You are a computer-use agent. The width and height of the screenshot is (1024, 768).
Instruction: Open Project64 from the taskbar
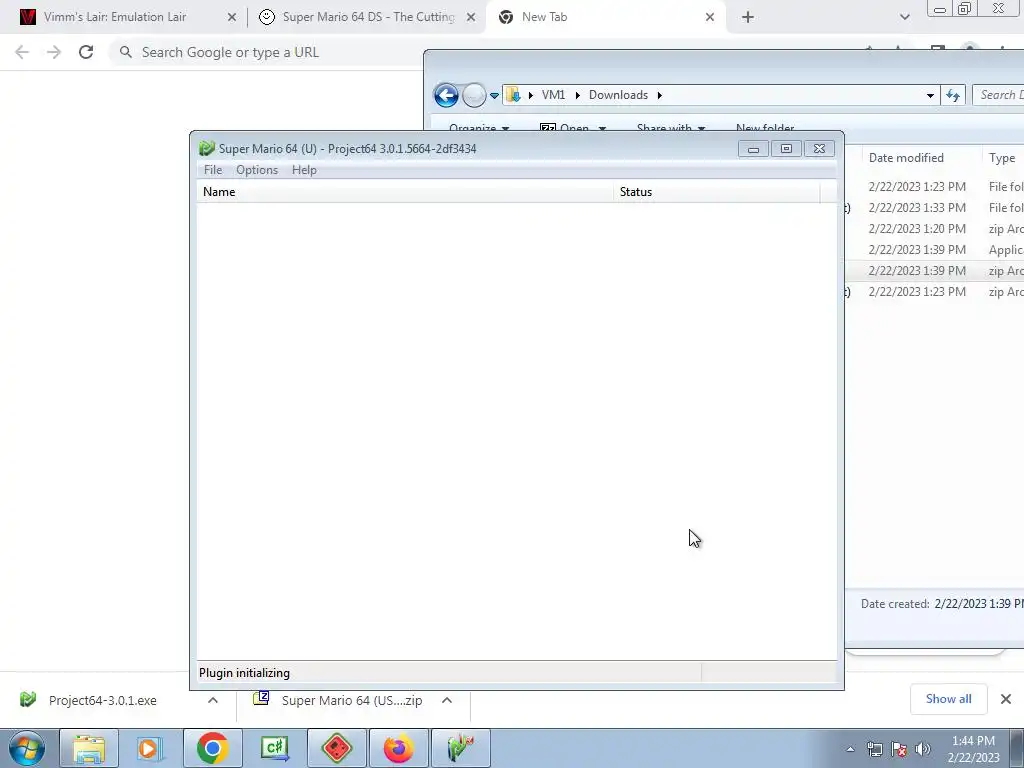pos(461,748)
